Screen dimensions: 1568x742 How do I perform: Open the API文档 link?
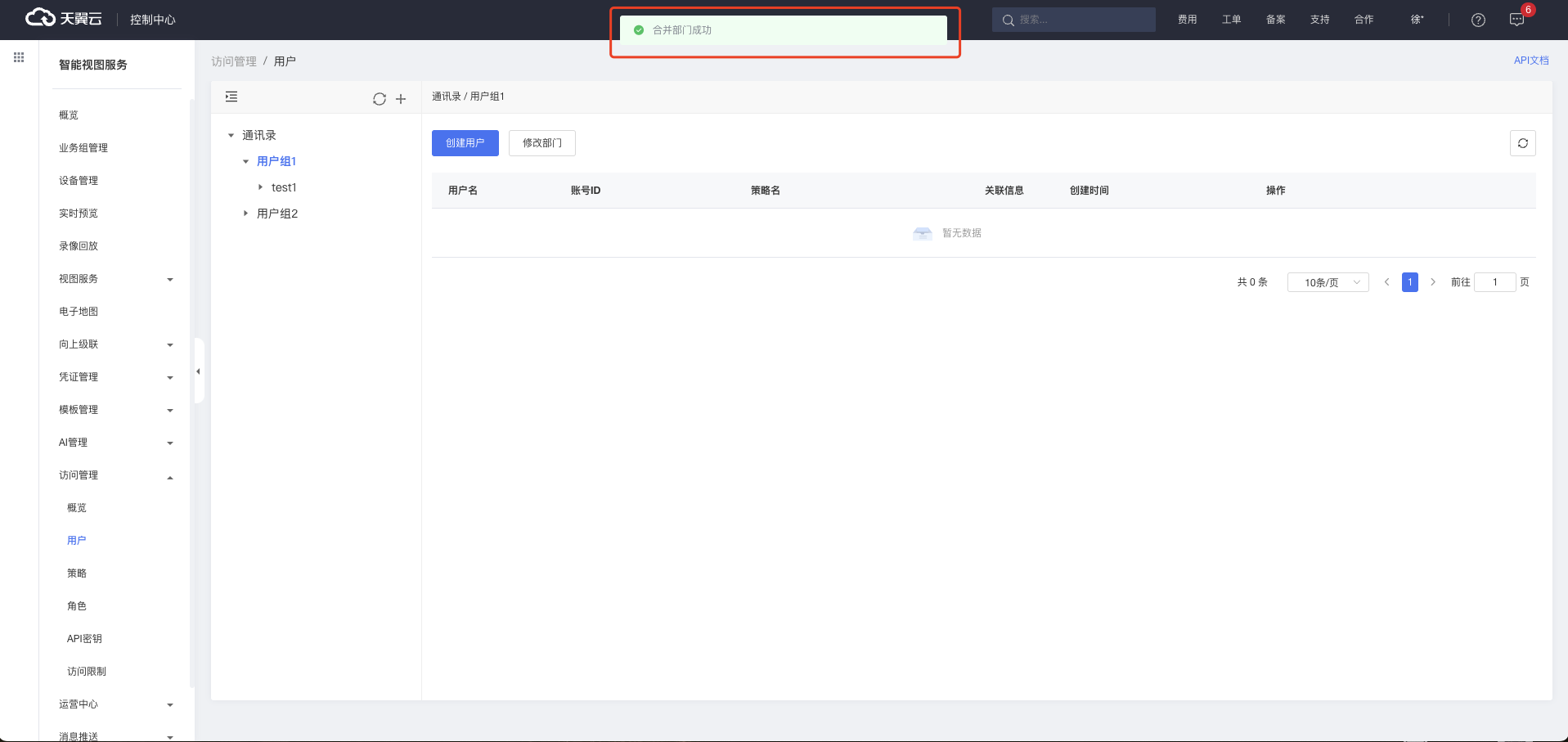pos(1530,61)
